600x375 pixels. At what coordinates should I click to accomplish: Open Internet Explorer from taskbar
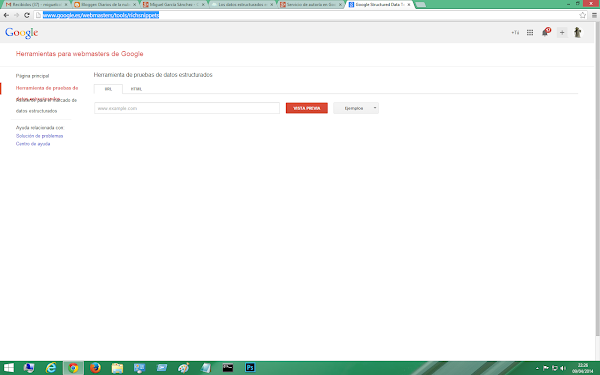coord(51,368)
